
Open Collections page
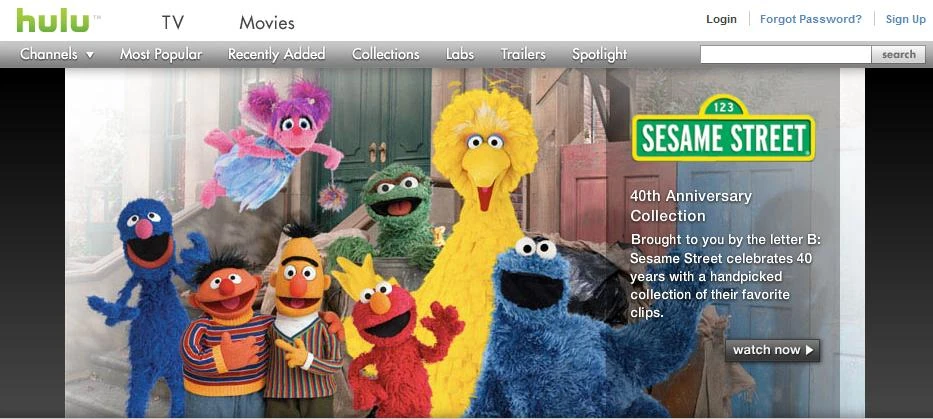point(386,54)
